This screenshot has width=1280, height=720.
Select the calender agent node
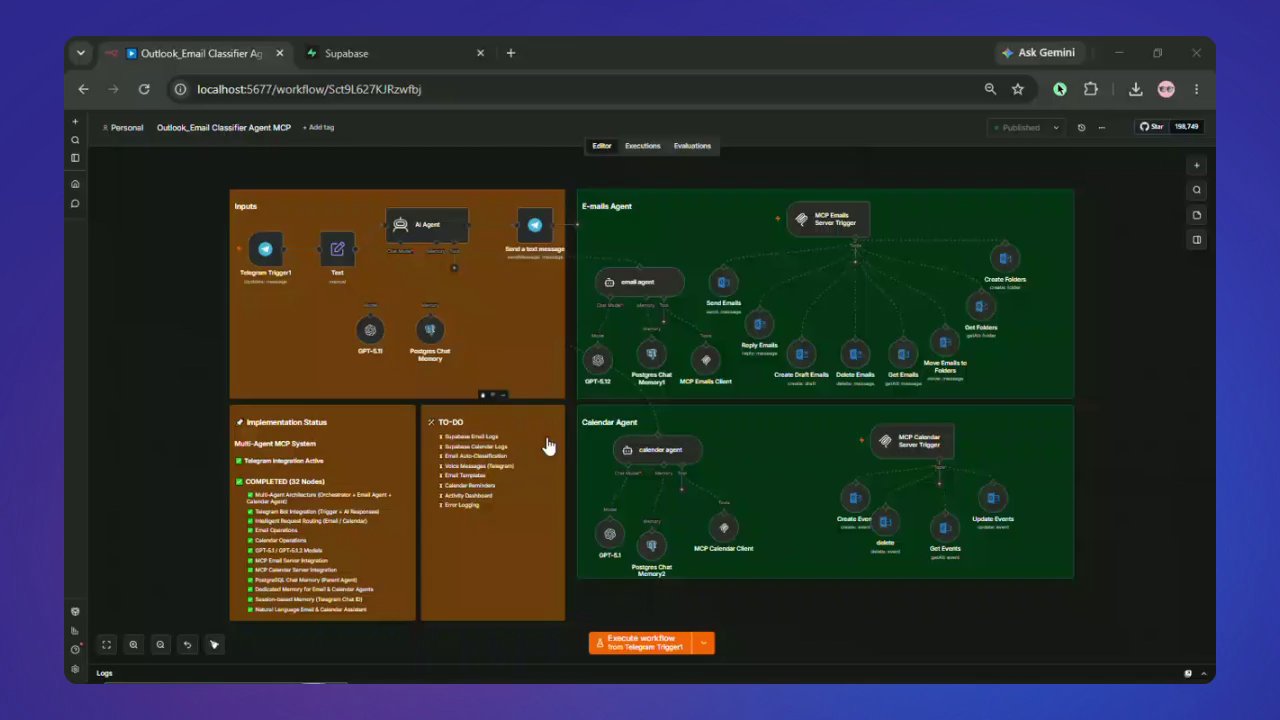point(657,450)
